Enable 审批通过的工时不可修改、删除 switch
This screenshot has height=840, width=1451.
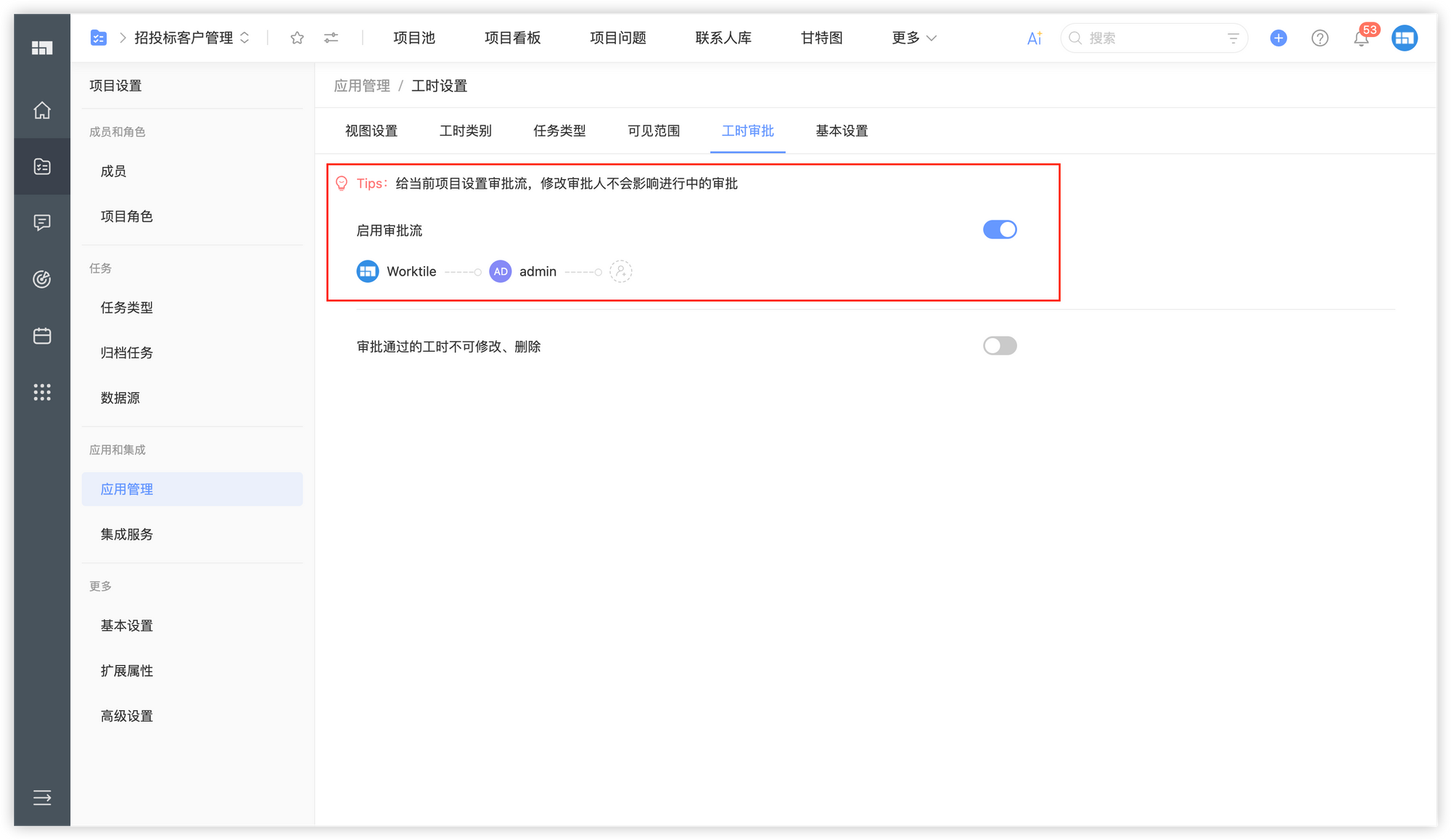point(1000,346)
